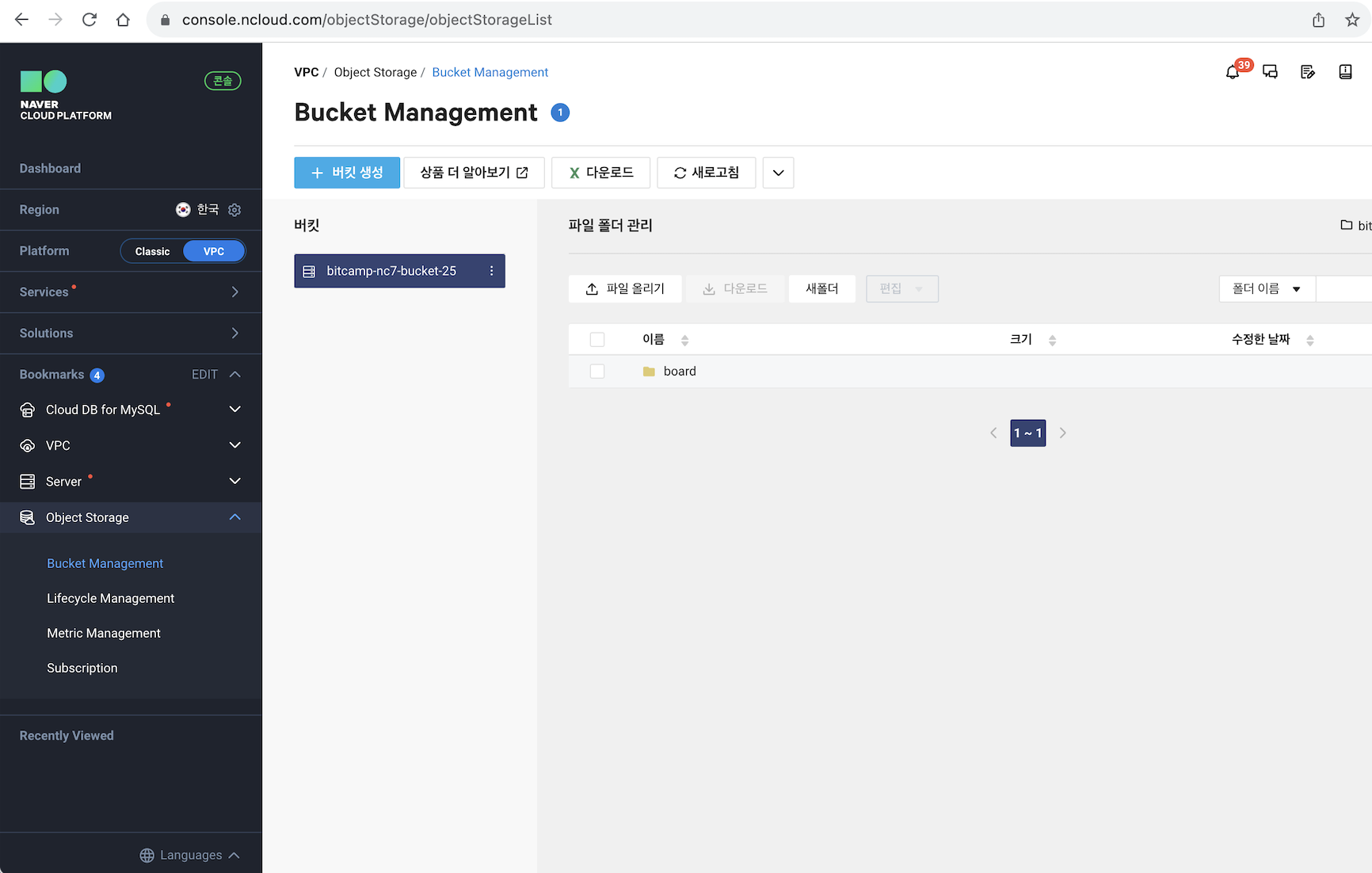Image resolution: width=1372 pixels, height=873 pixels.
Task: Open the board folder name
Action: coord(680,372)
